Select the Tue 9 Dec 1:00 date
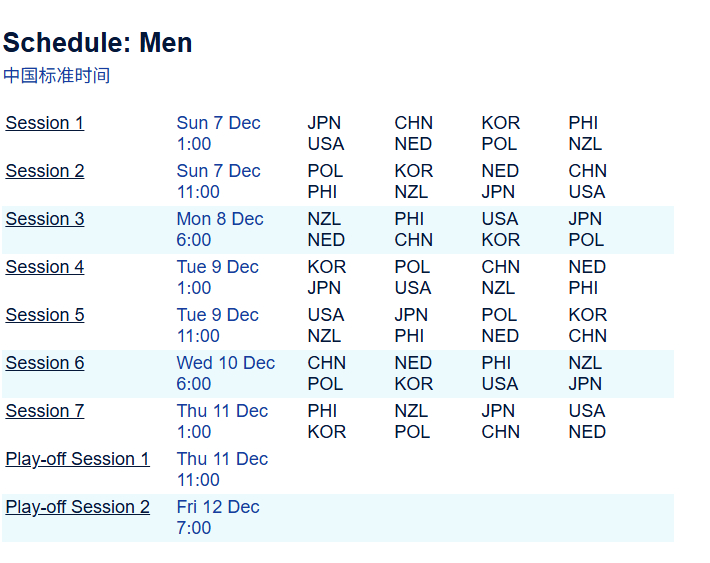Screen dimensions: 710x563 [217, 277]
